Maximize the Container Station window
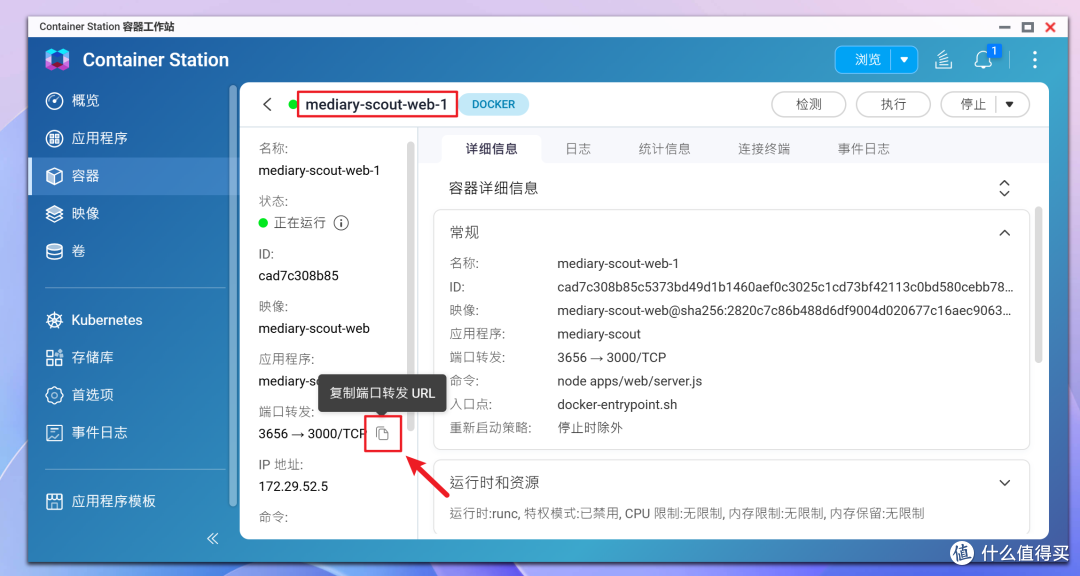Viewport: 1080px width, 576px height. tap(1028, 27)
